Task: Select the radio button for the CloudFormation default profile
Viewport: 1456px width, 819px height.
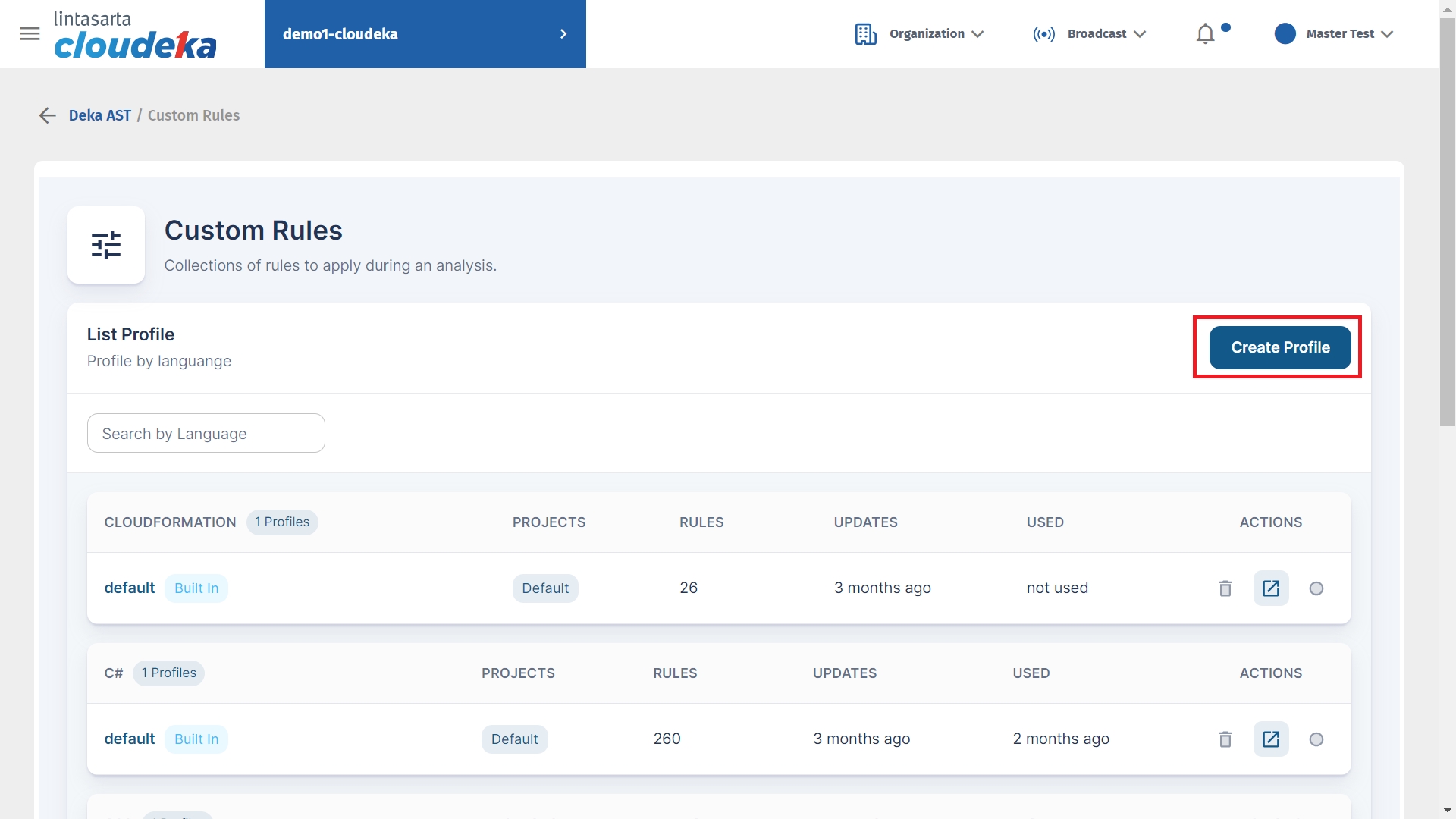Action: (1316, 588)
